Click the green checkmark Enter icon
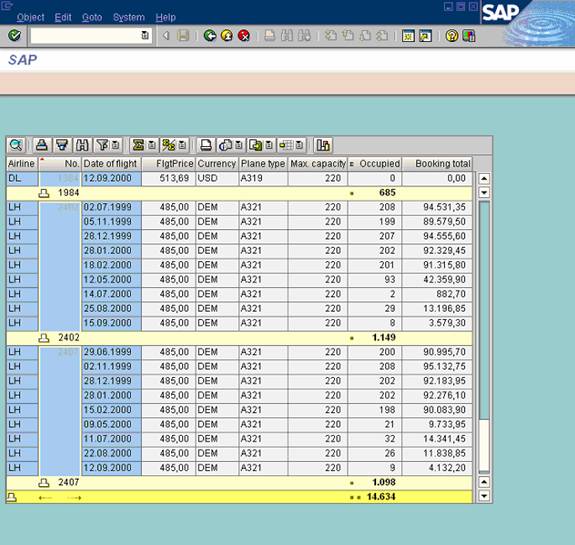The height and width of the screenshot is (545, 575). [14, 36]
